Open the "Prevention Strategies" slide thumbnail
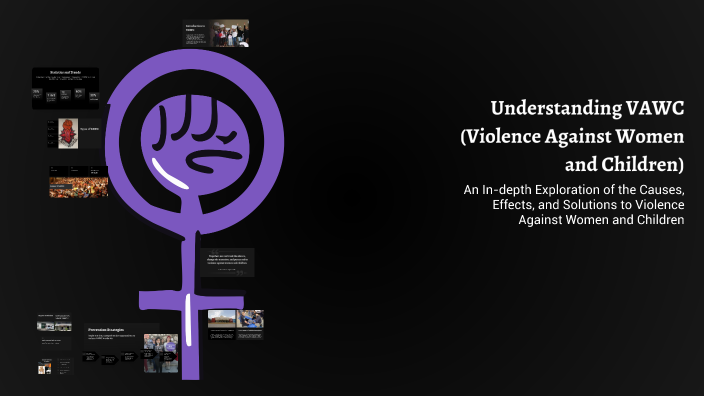 (x=131, y=348)
